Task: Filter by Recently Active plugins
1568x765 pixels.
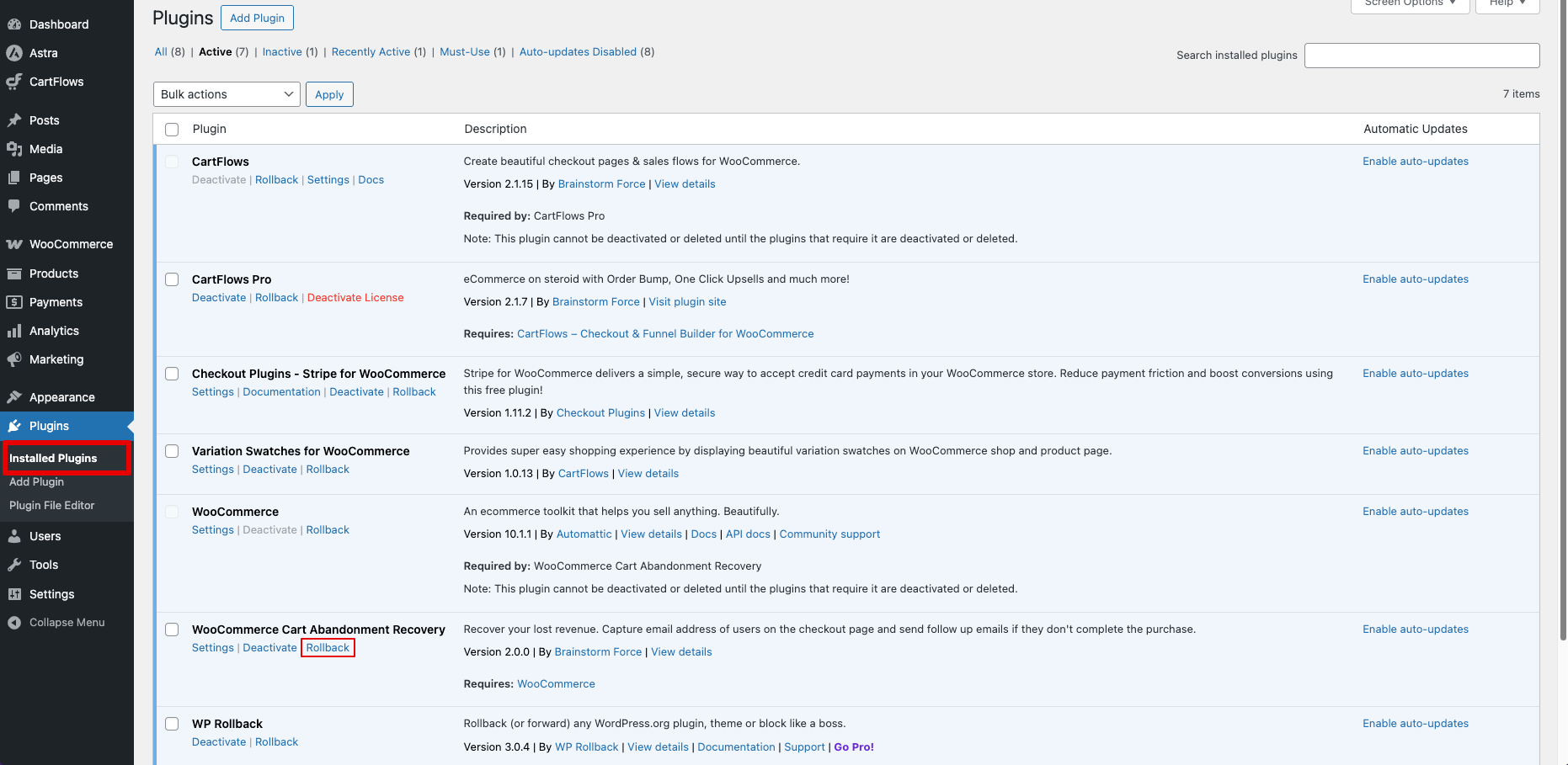Action: (371, 52)
